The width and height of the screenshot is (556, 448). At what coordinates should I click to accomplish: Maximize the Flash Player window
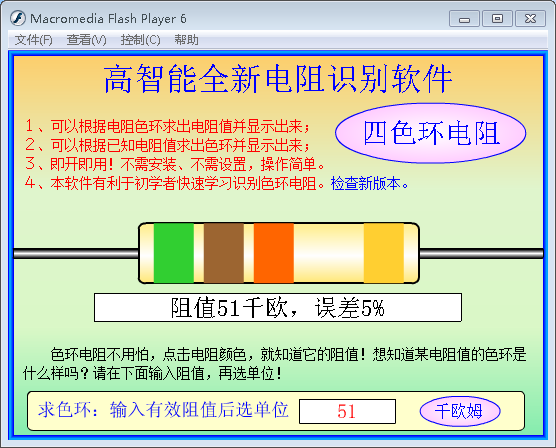click(497, 19)
